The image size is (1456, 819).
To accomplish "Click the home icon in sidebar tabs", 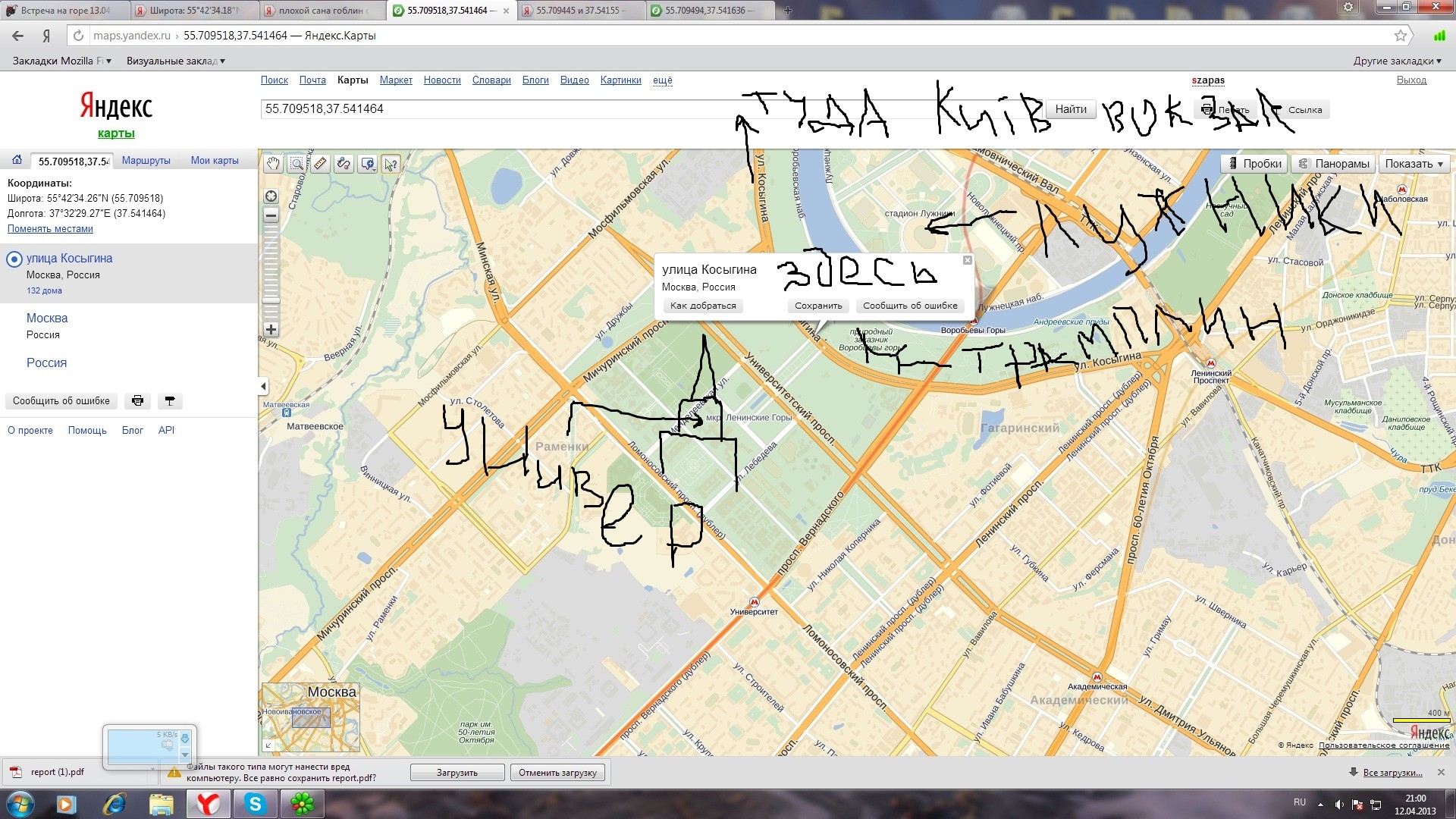I will coord(17,160).
